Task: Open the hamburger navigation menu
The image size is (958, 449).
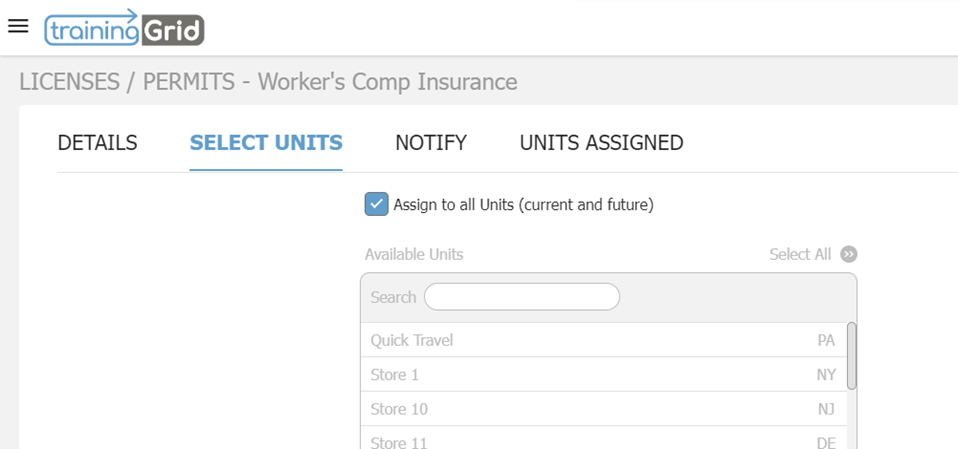Action: [x=18, y=26]
